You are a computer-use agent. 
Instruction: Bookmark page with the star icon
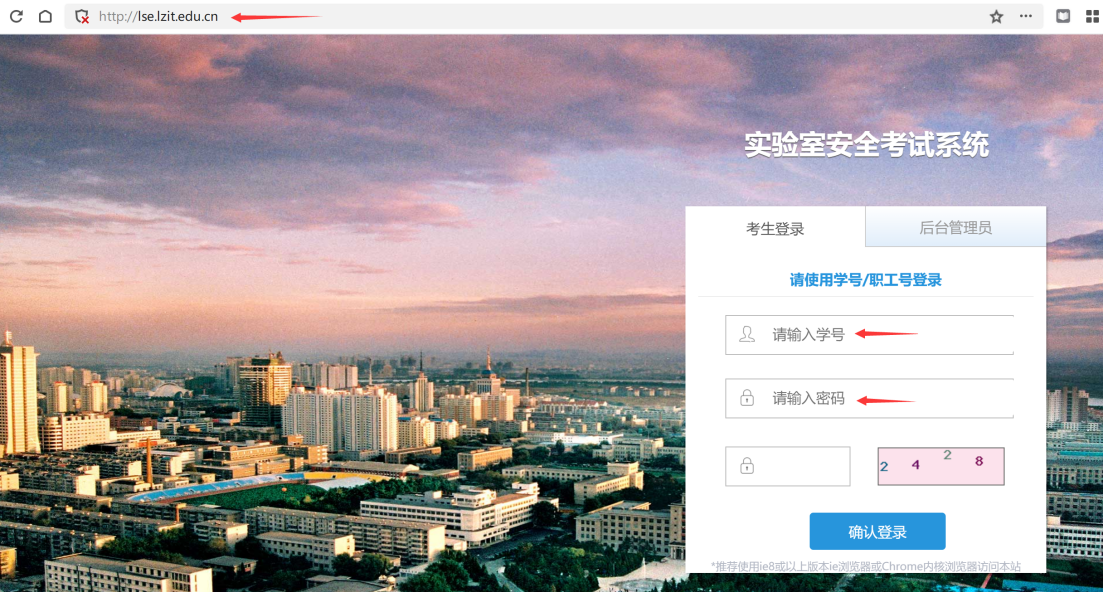pos(996,17)
